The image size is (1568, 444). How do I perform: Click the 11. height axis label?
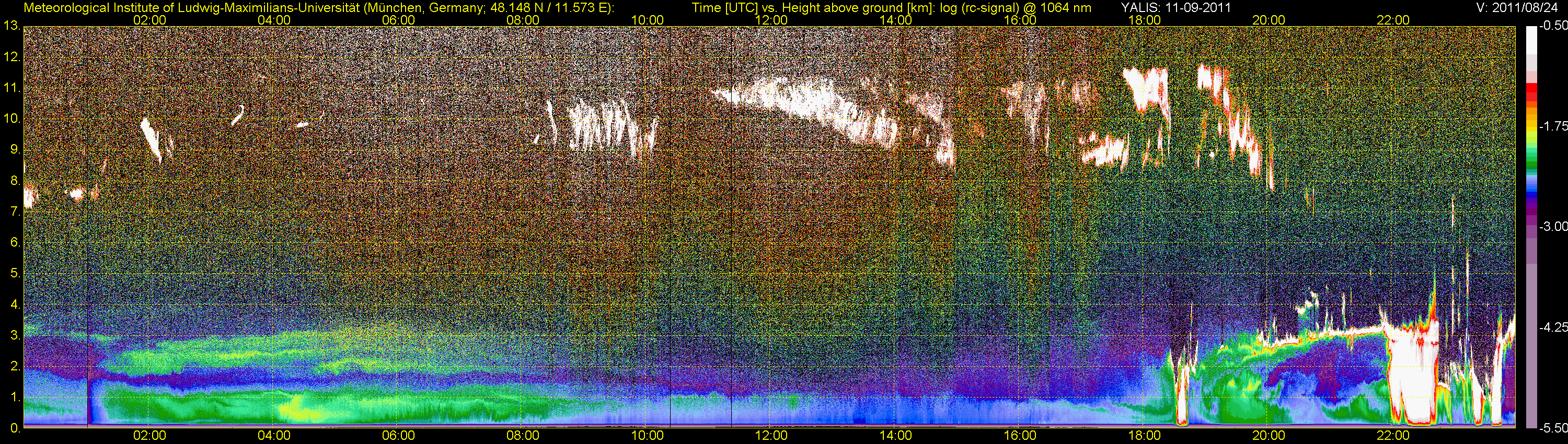point(11,88)
